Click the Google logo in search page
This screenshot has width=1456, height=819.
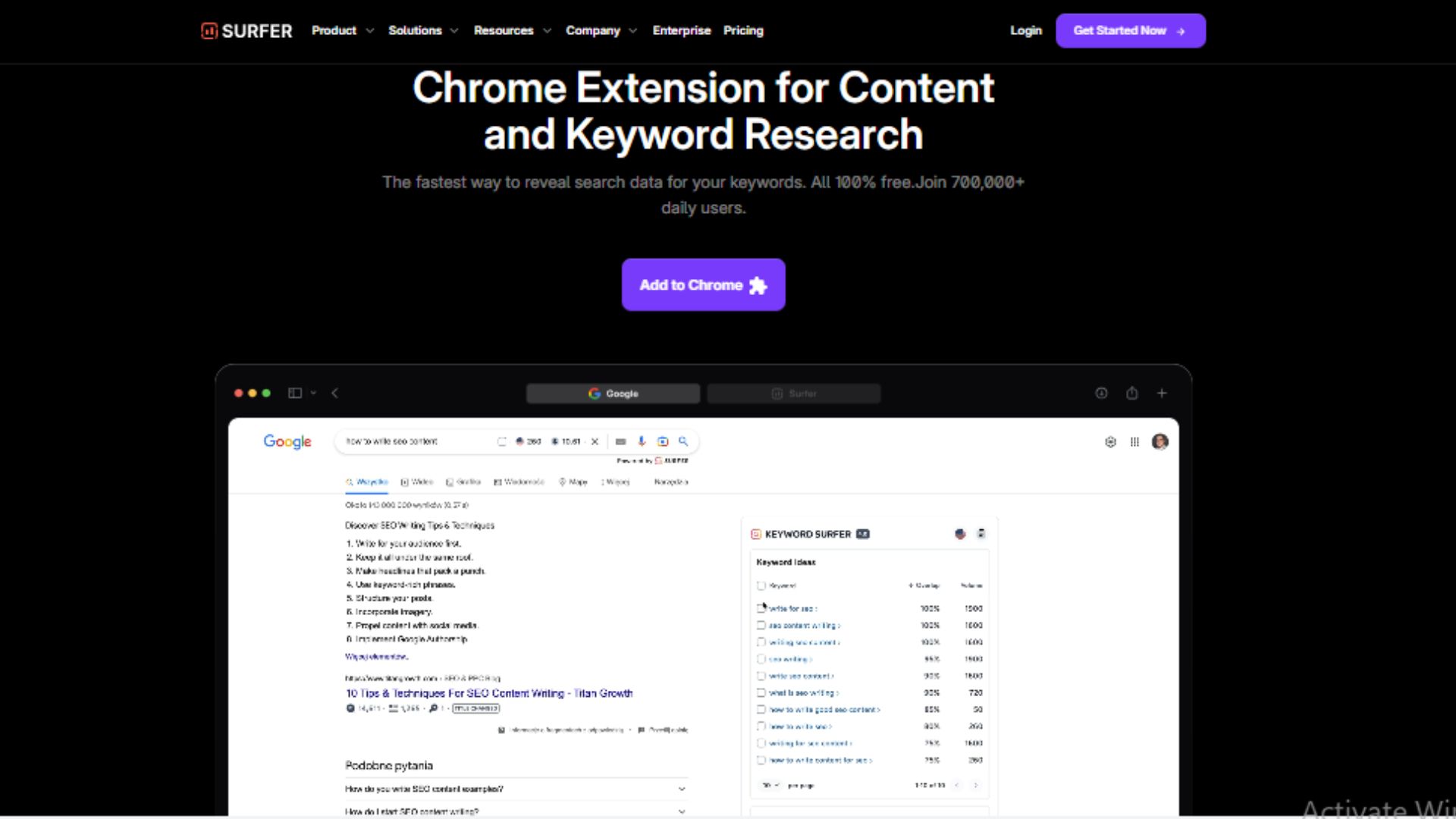(x=287, y=441)
